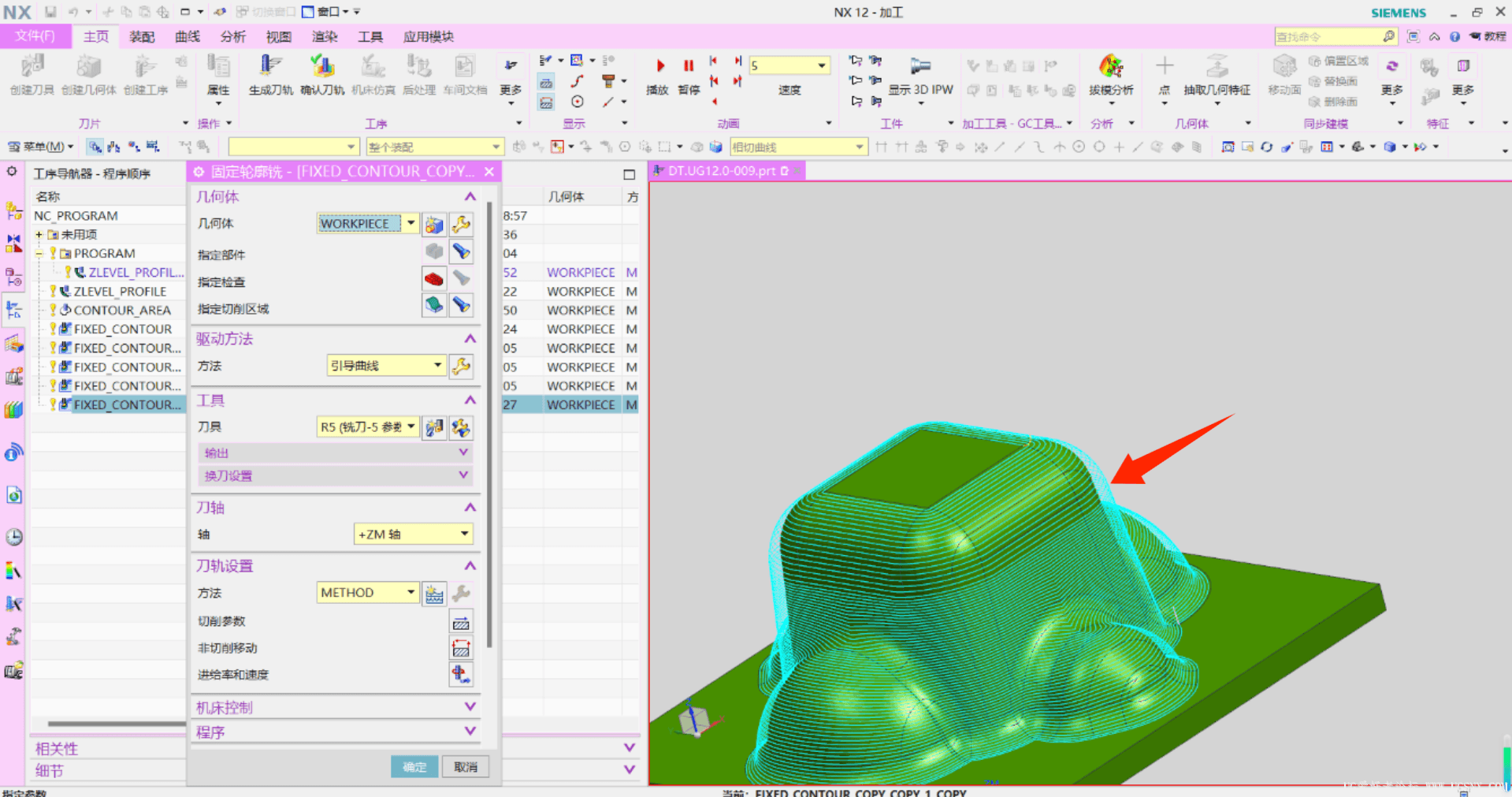Display flashlight icon for 指定部件
Viewport: 1512px width, 797px height.
click(462, 252)
